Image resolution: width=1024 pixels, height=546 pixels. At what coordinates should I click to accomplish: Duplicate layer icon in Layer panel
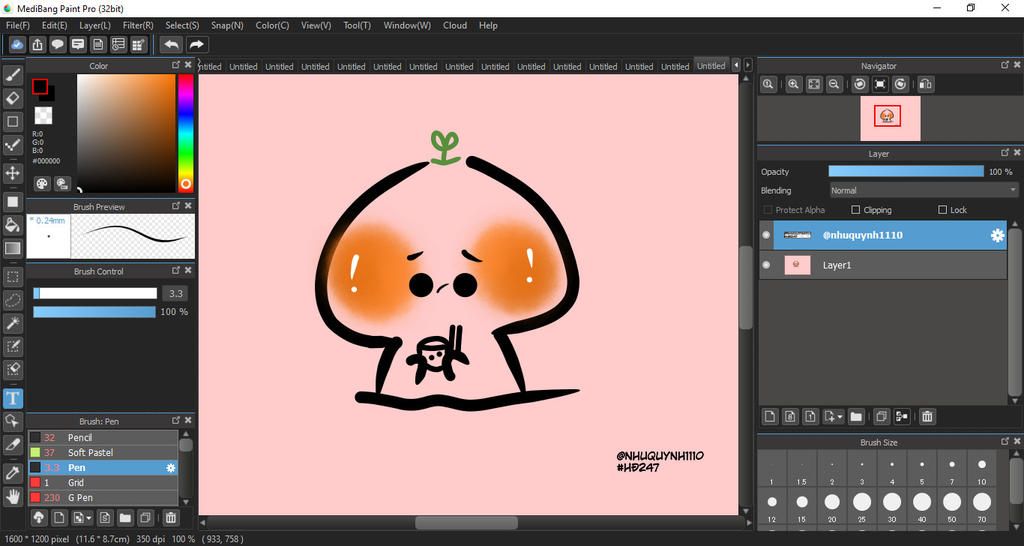[881, 416]
